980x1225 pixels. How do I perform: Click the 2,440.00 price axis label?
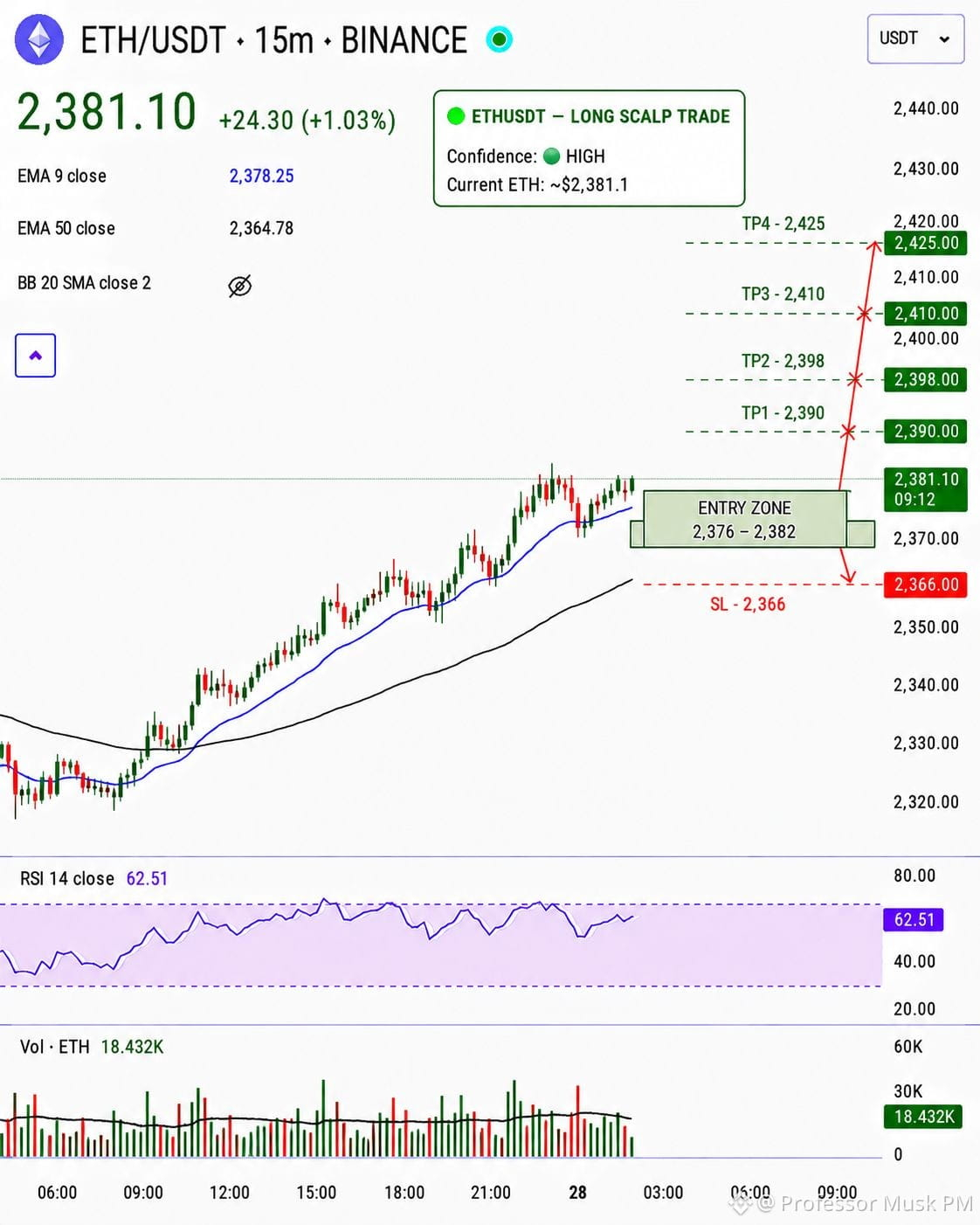point(926,108)
